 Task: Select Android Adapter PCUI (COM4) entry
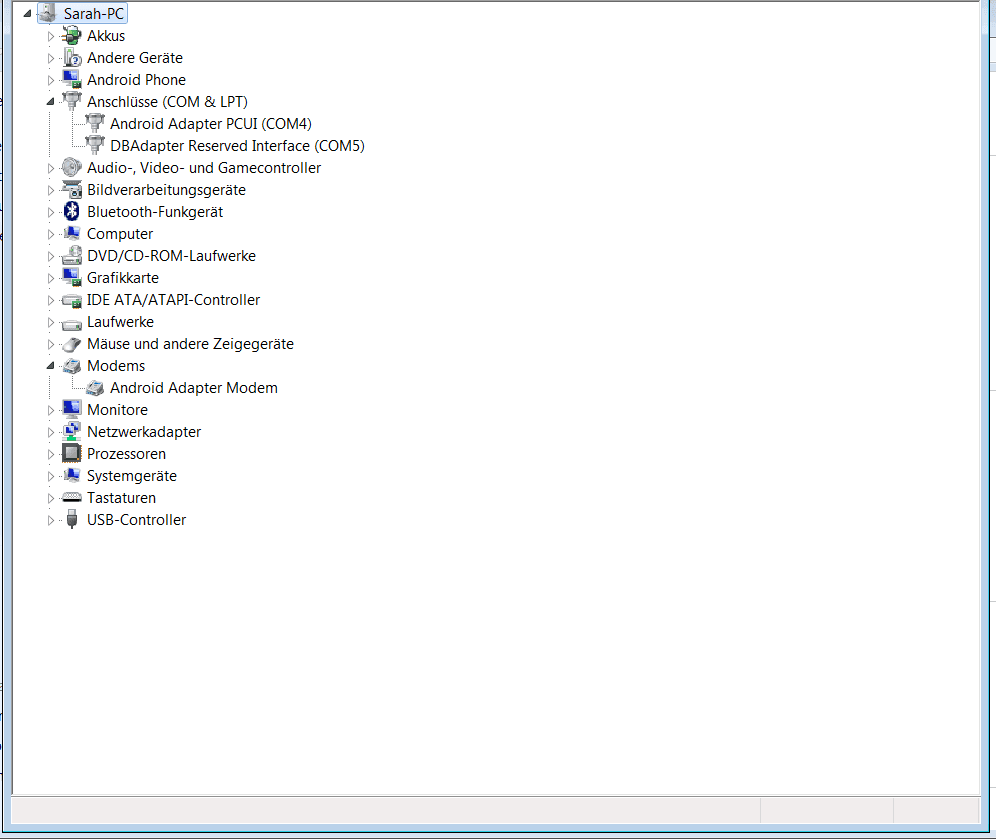(x=211, y=123)
